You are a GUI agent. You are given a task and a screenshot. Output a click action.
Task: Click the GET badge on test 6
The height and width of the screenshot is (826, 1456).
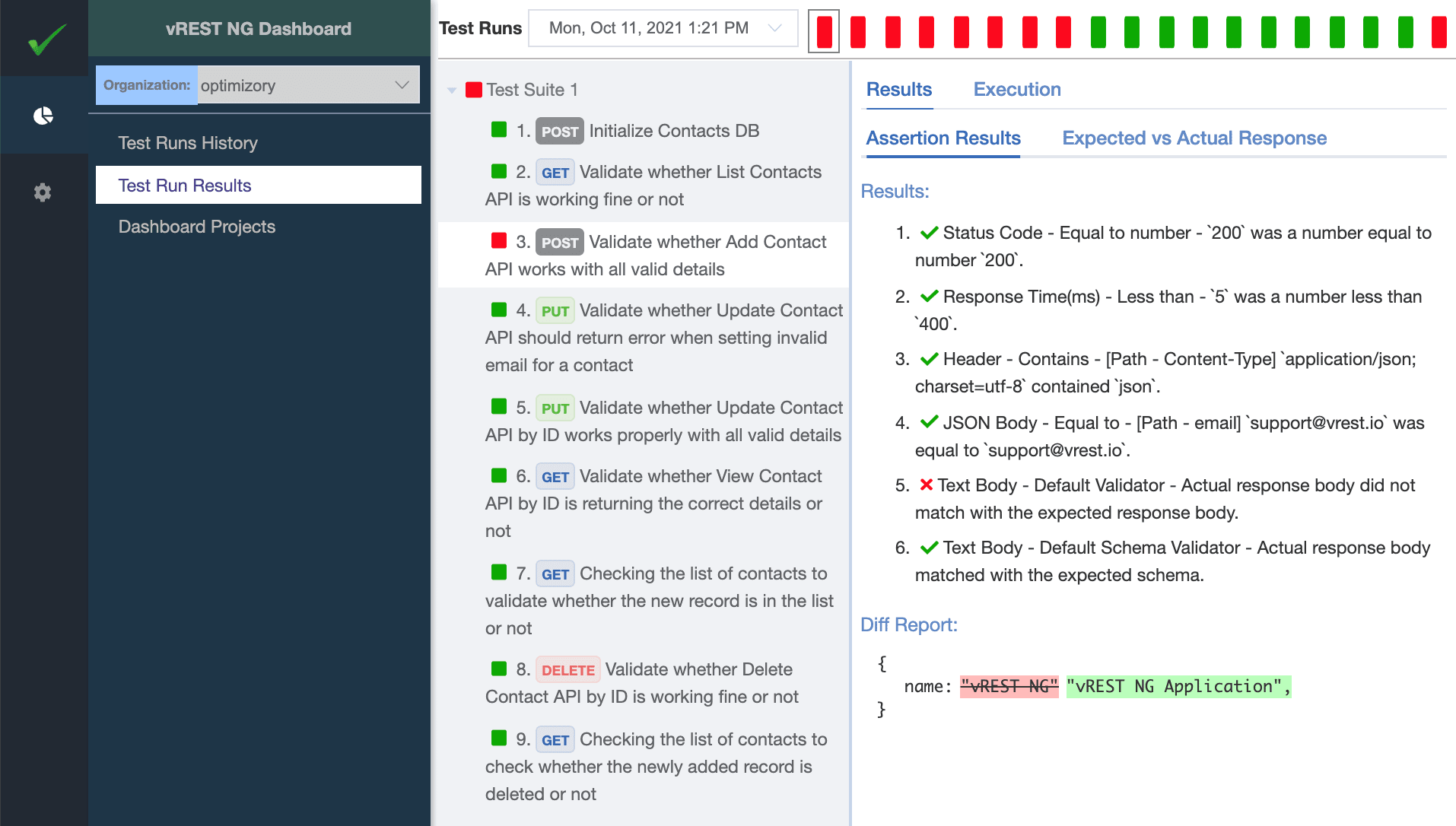tap(555, 477)
